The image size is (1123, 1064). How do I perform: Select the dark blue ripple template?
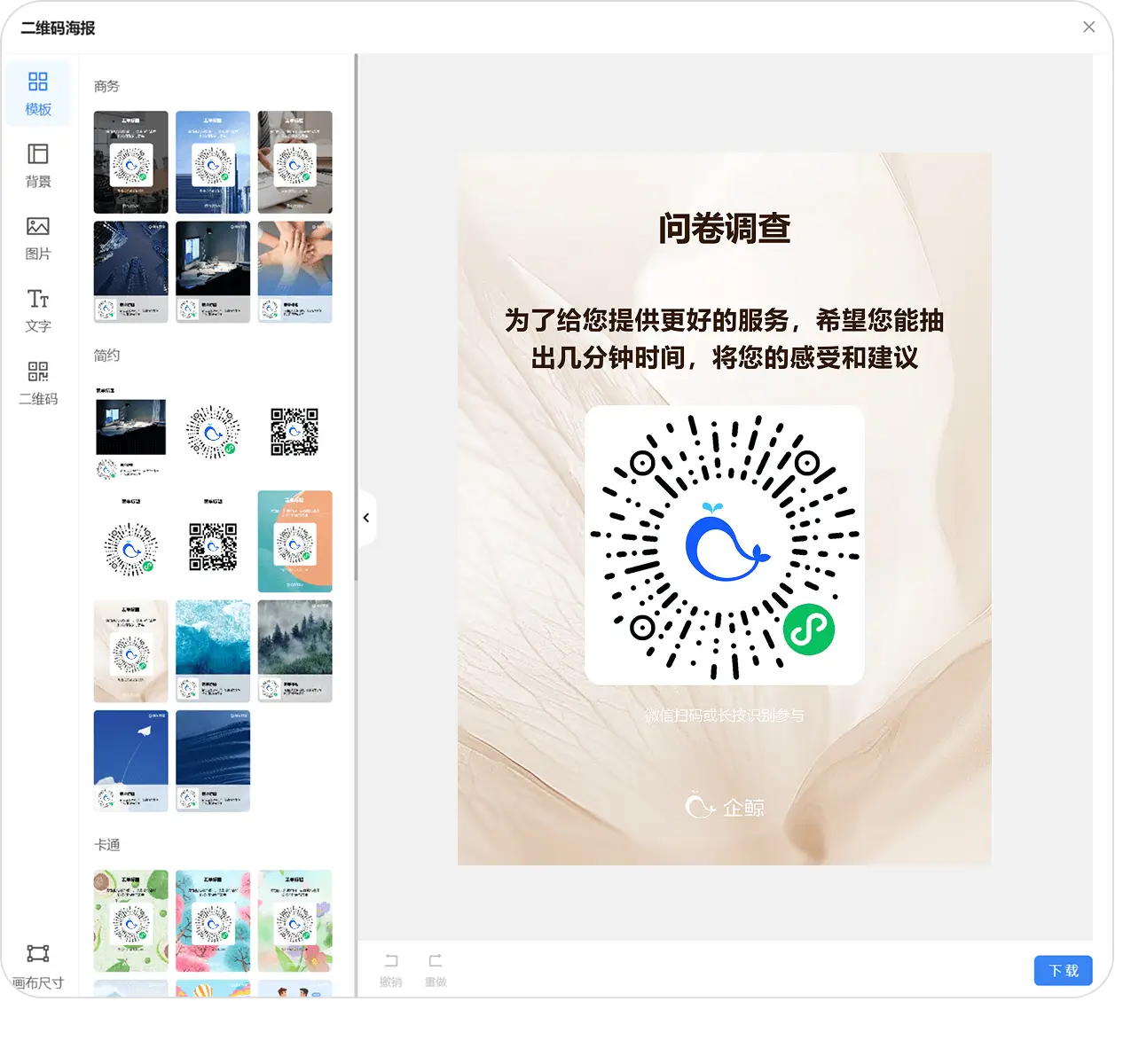click(213, 762)
